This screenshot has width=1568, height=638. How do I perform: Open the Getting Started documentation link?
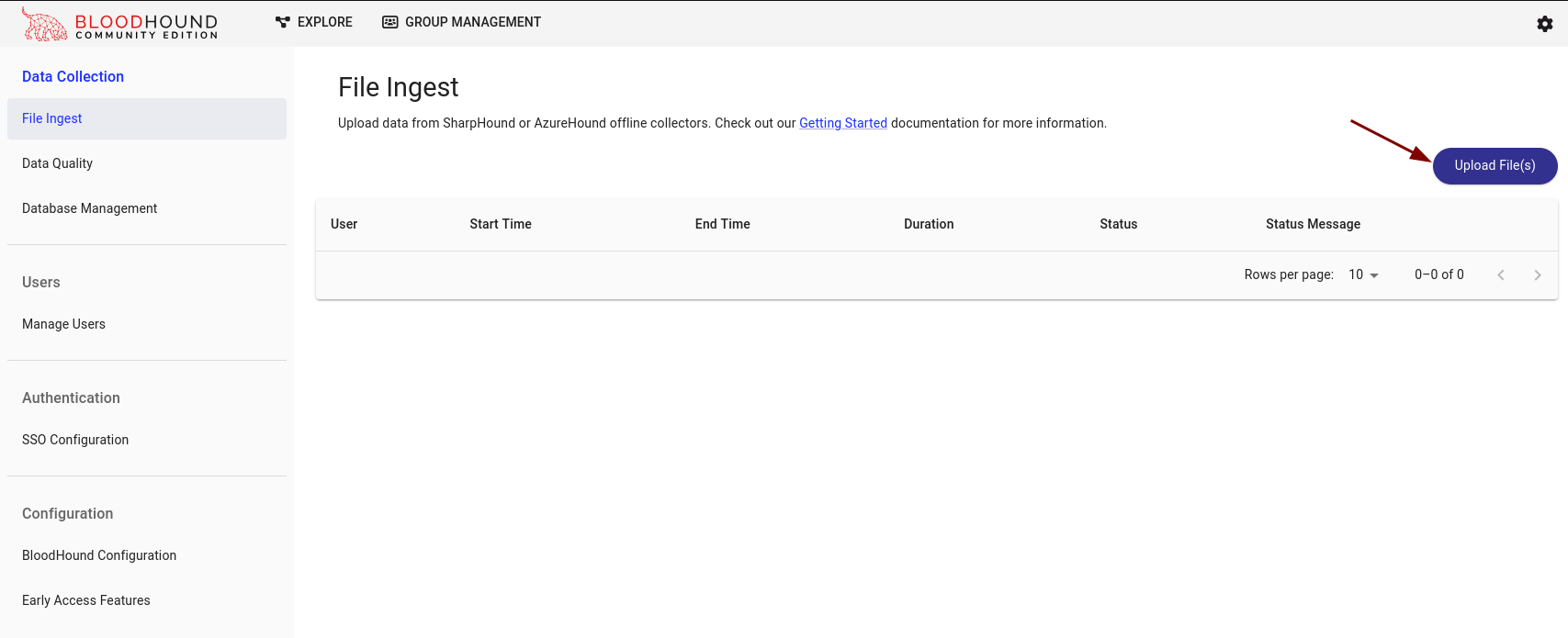coord(842,123)
